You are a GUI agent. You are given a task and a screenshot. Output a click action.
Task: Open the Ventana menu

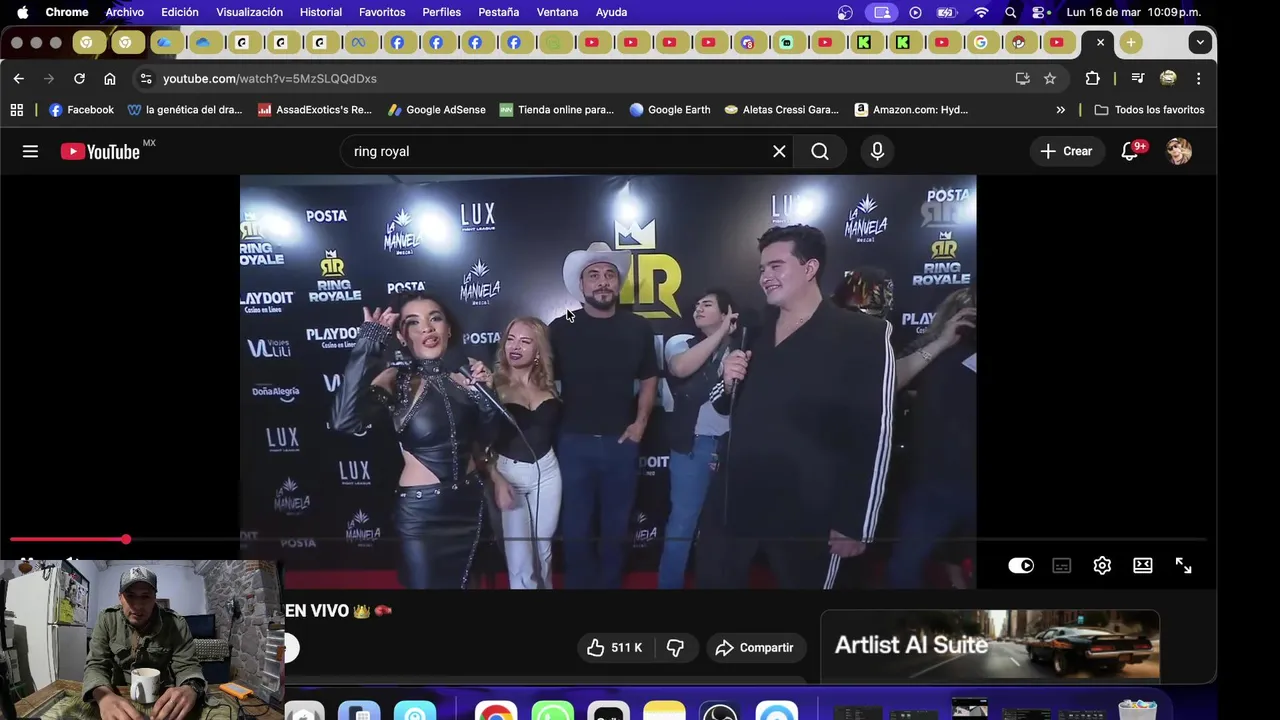tap(557, 12)
